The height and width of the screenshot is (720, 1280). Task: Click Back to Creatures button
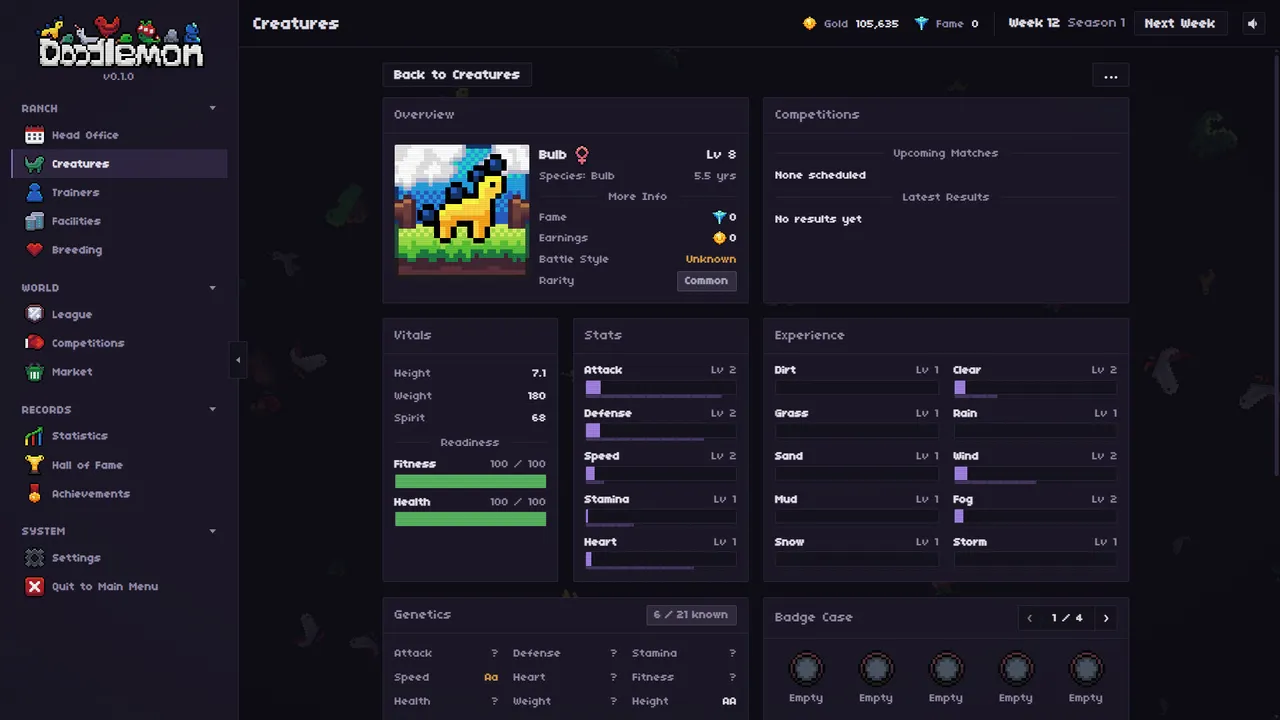[457, 75]
